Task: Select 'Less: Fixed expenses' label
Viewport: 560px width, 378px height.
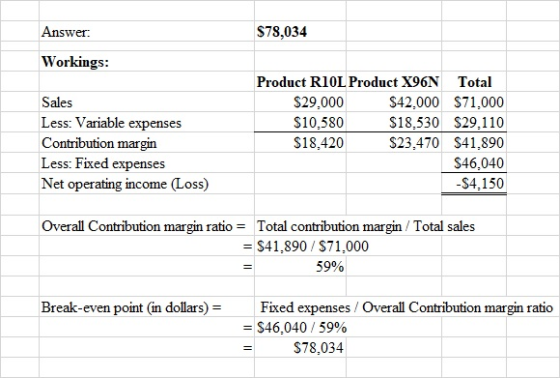Action: pos(103,164)
